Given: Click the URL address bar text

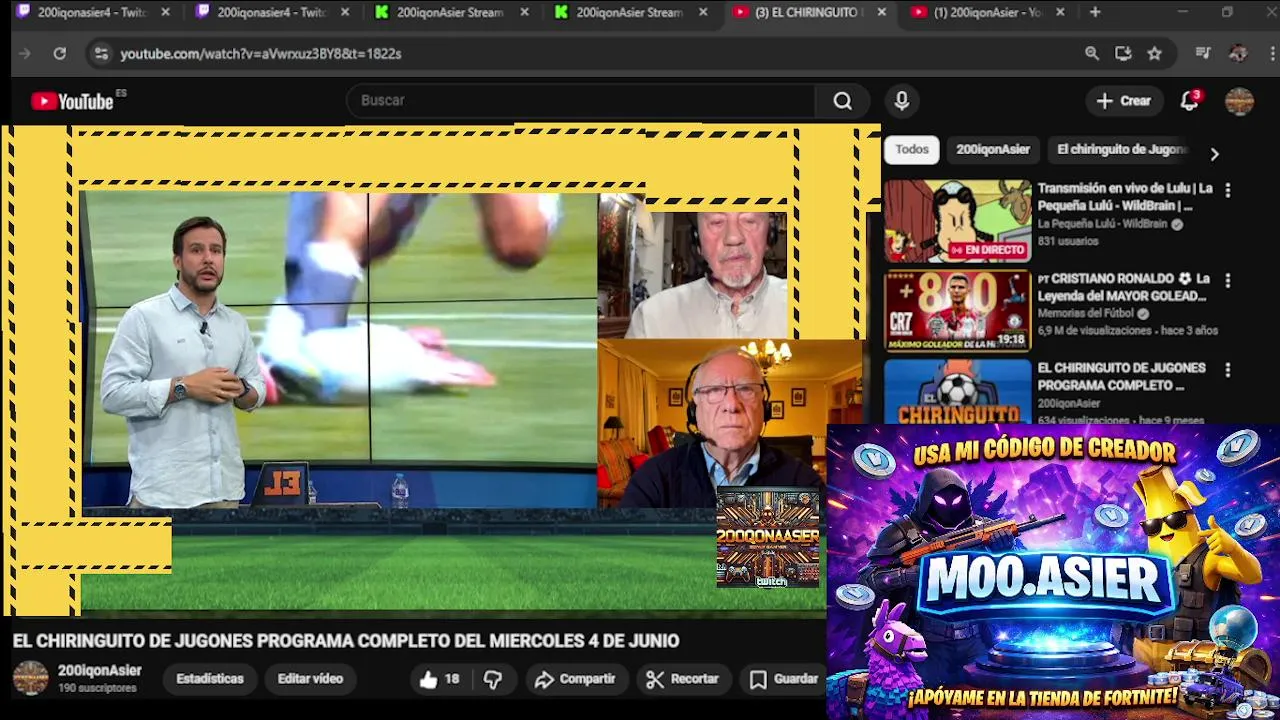Looking at the screenshot, I should coord(261,54).
